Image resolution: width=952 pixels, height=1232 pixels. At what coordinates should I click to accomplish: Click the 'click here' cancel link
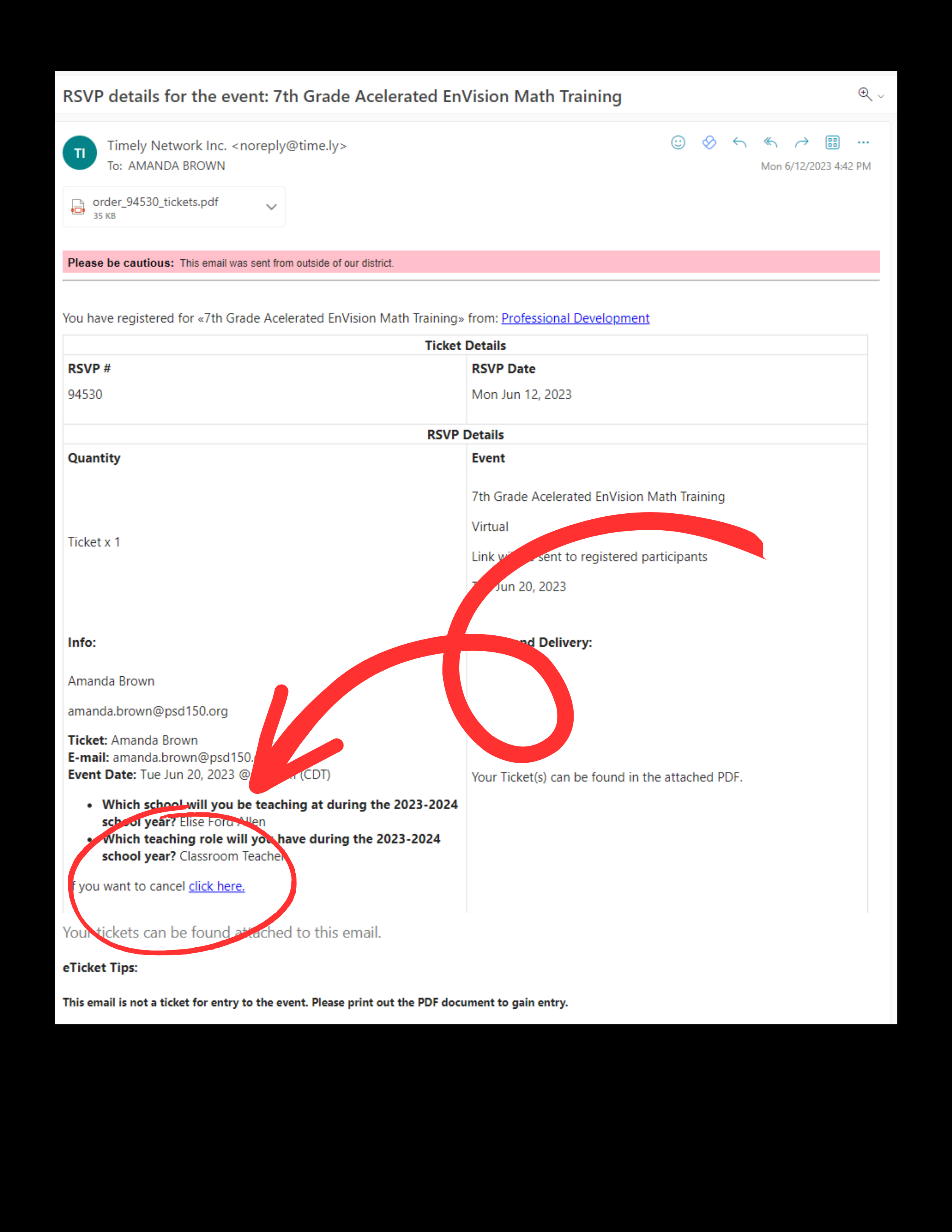click(x=217, y=886)
